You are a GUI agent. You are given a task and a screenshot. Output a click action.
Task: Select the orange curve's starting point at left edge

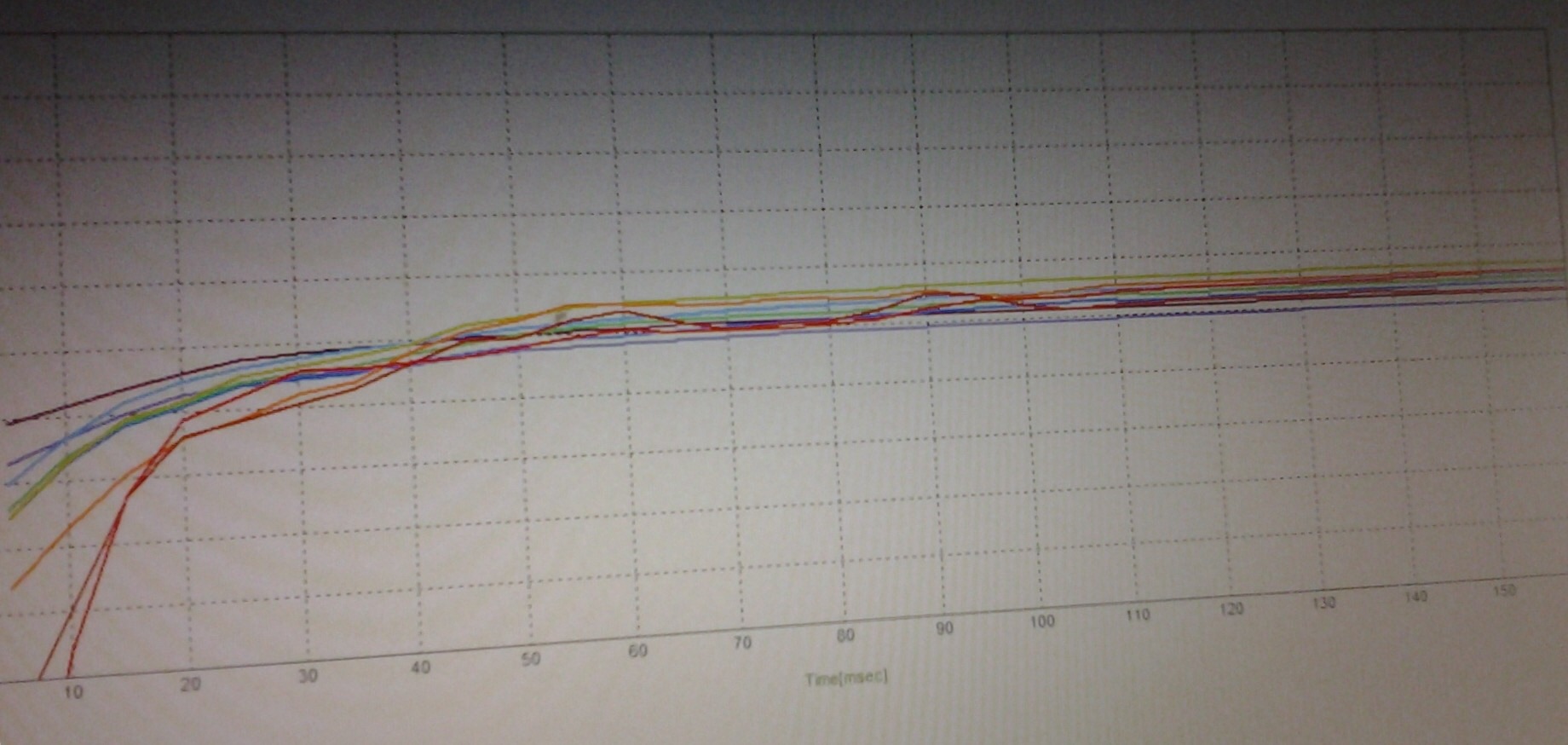(x=14, y=587)
